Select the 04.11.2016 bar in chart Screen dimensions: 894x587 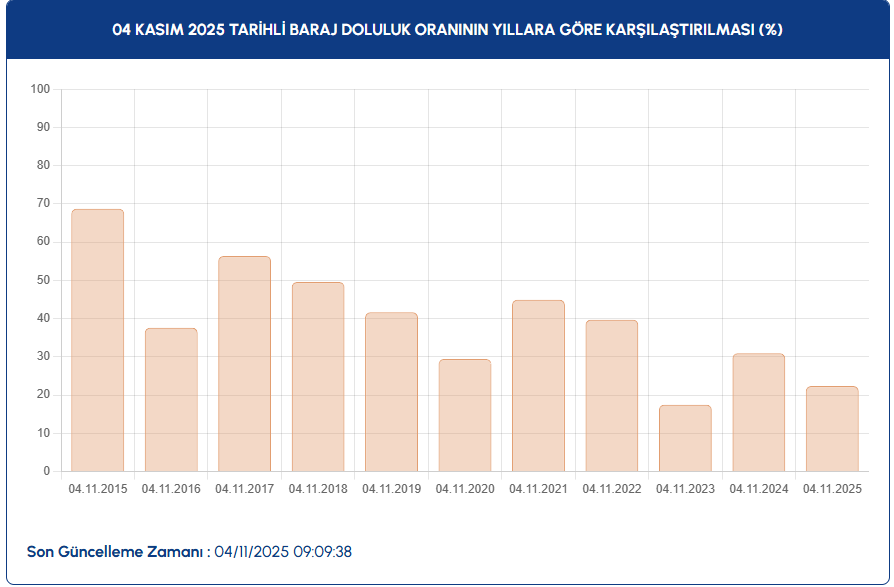click(x=171, y=400)
